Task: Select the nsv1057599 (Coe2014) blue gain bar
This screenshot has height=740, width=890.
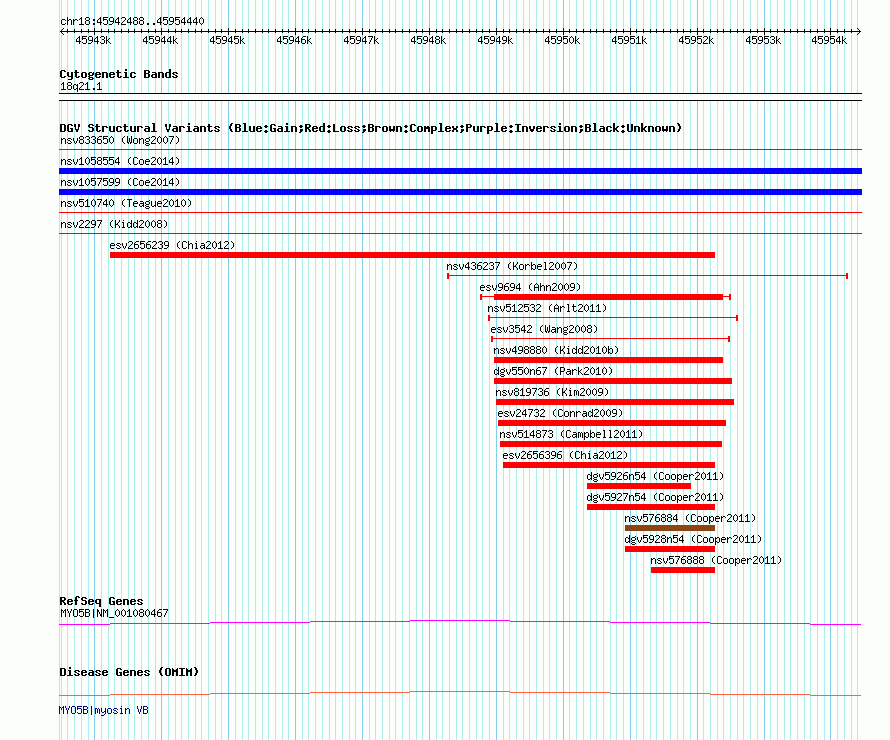Action: coord(460,192)
